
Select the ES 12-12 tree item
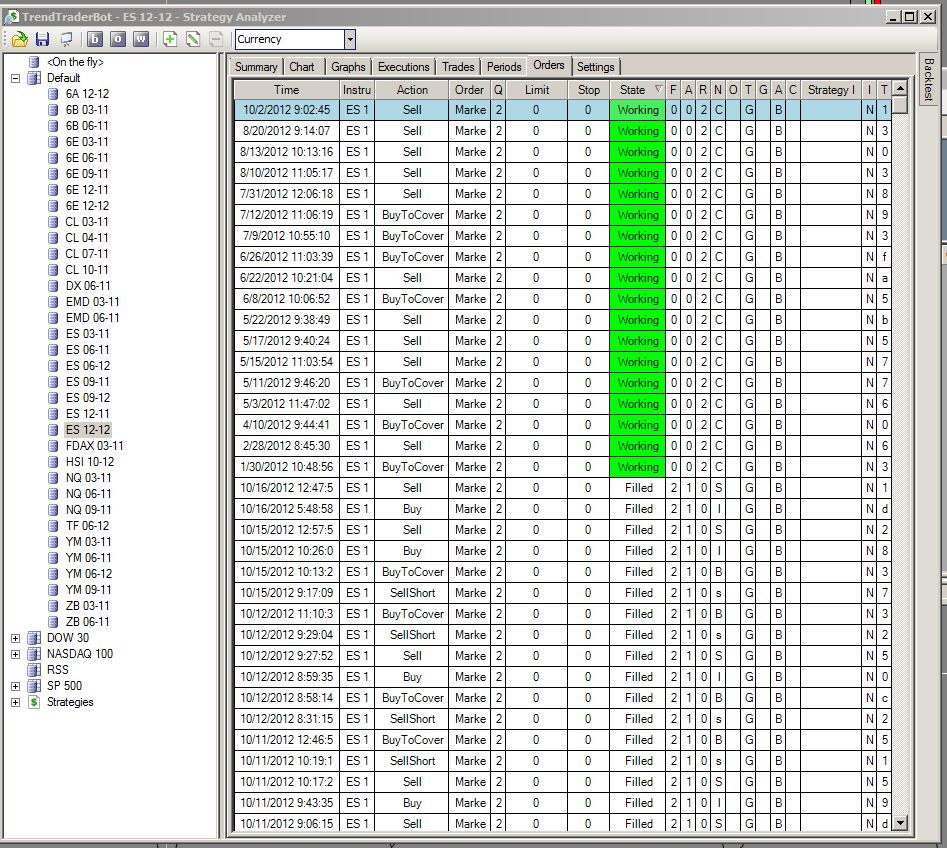tap(88, 429)
